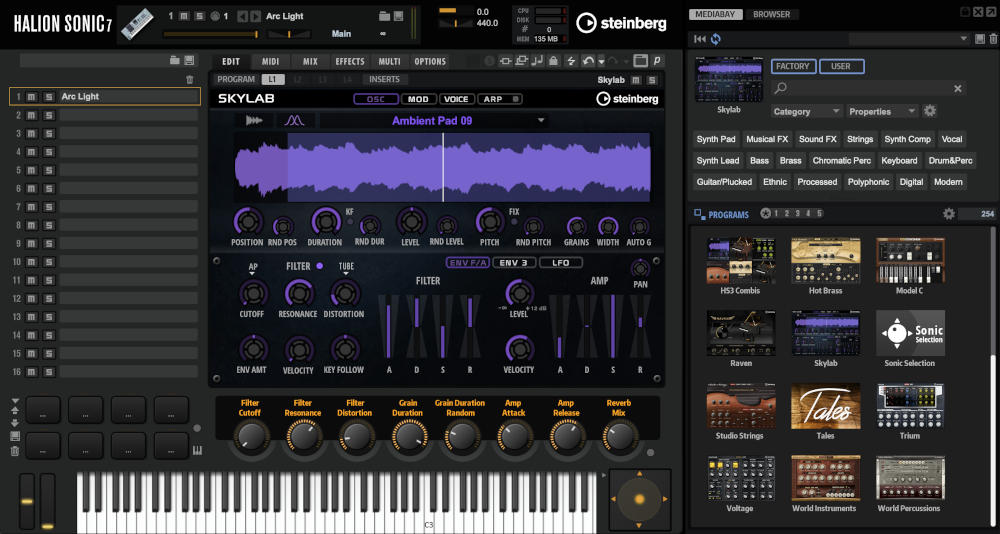This screenshot has width=1000, height=534.
Task: Click the lock icon in the toolbar
Action: 553,61
